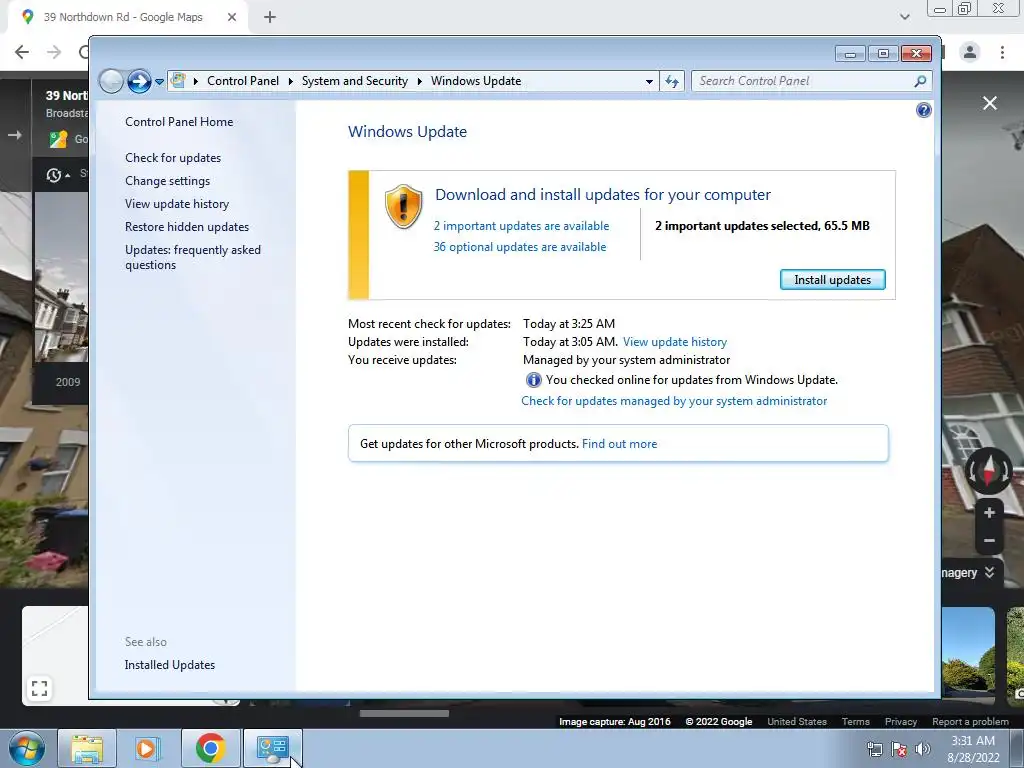The height and width of the screenshot is (768, 1024).
Task: Select Check for updates in sidebar
Action: coord(173,158)
